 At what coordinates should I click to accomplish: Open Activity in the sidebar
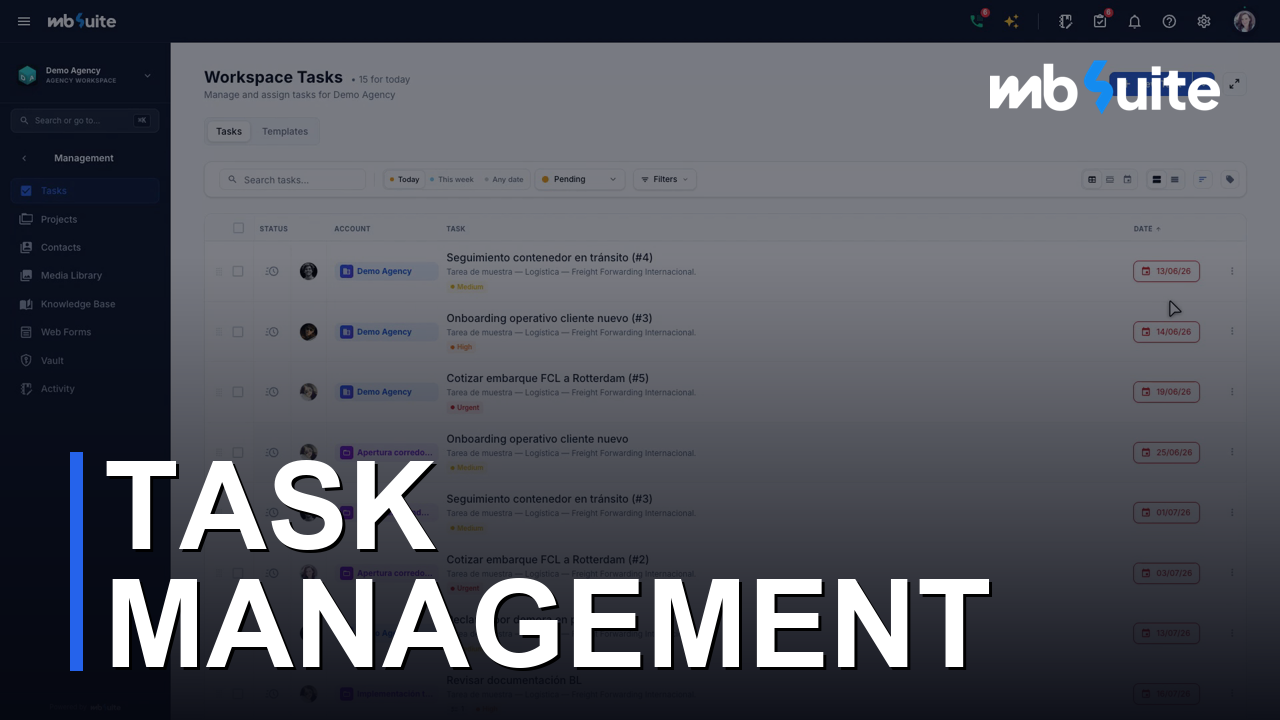(85, 389)
